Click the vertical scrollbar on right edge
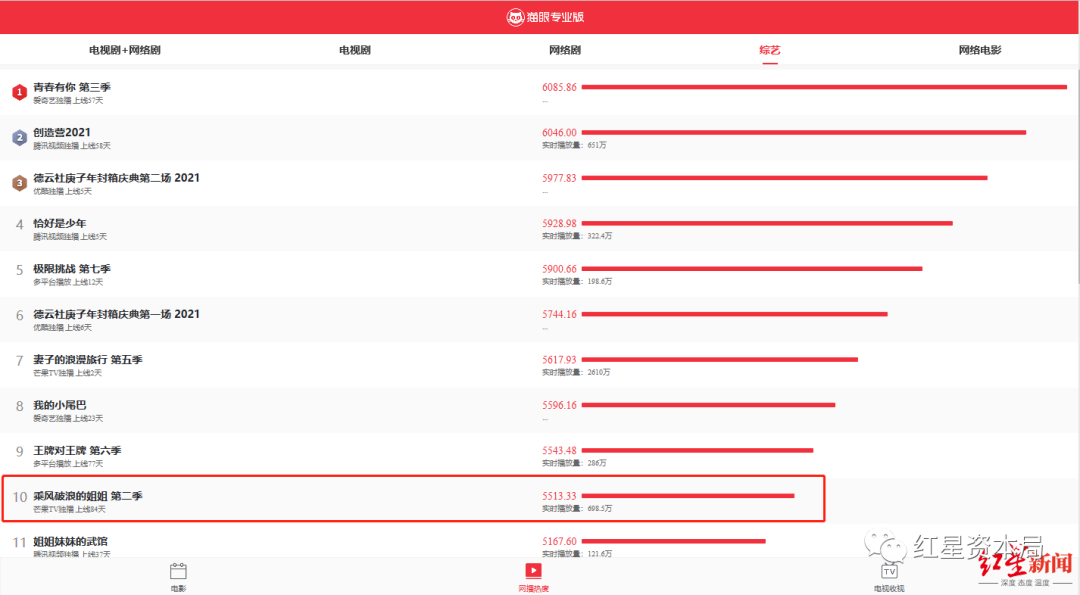The image size is (1080, 595). [1077, 176]
